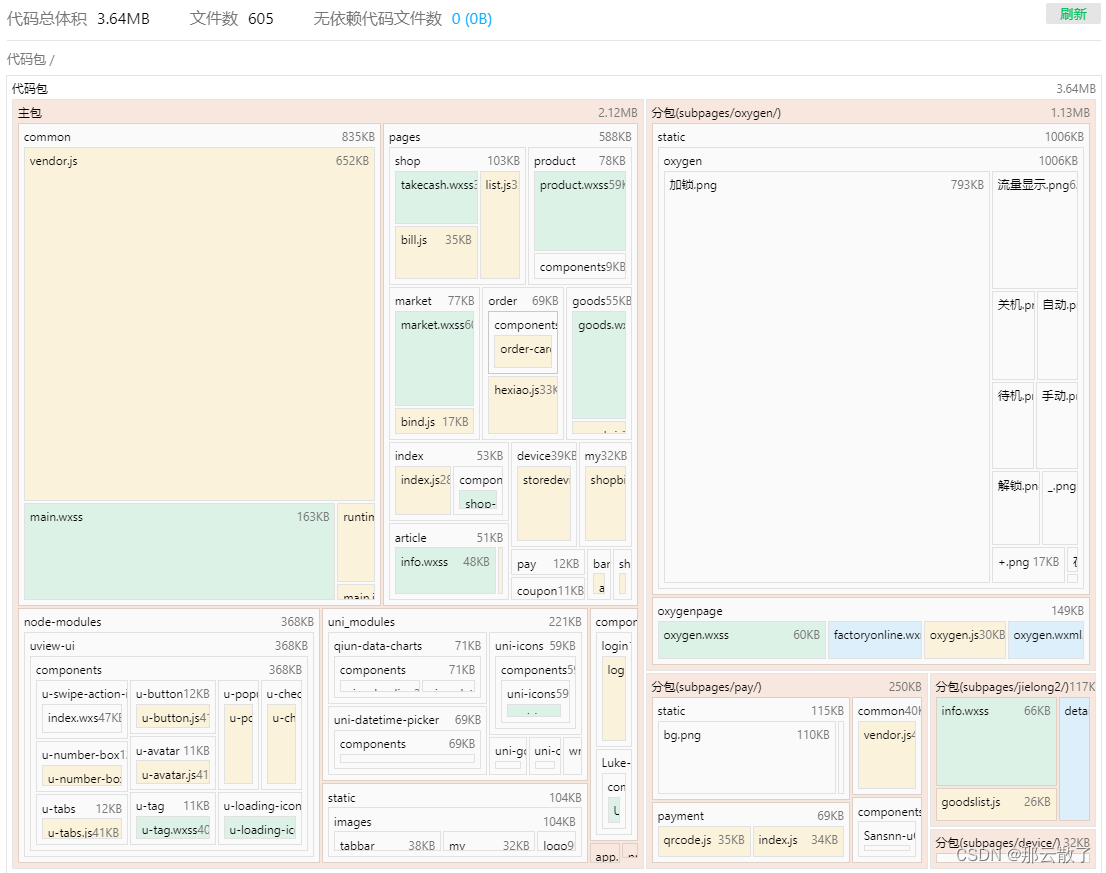Select the info.wxss 48KB block in article
1106x873 pixels.
[x=445, y=570]
